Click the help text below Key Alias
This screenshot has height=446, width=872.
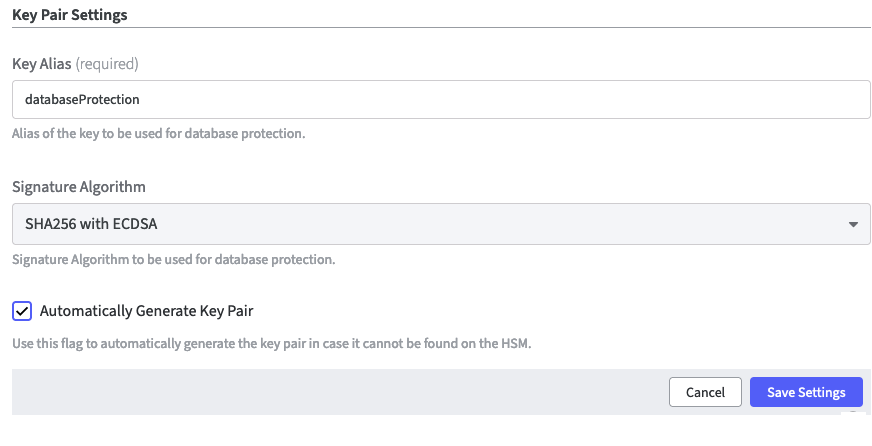click(158, 133)
